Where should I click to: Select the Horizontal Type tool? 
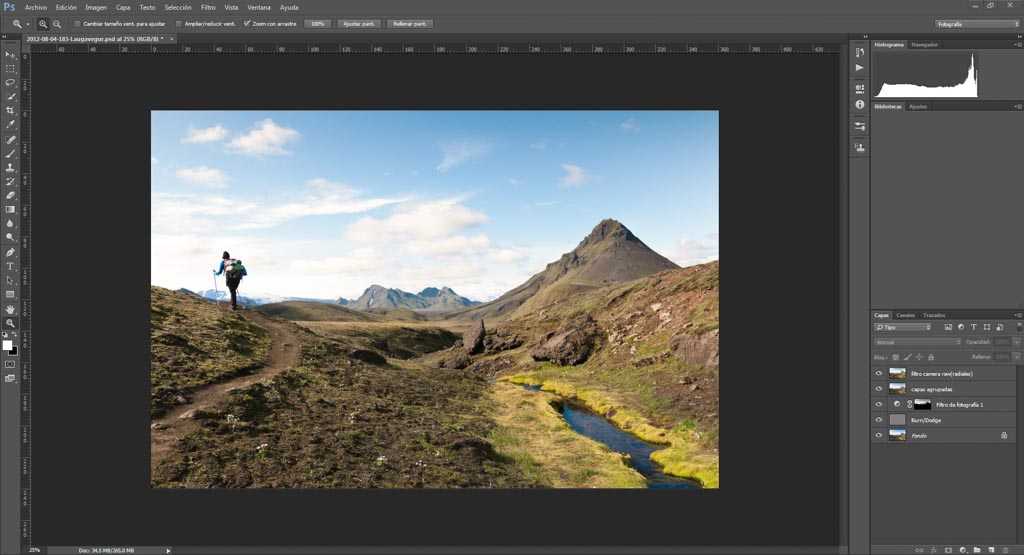point(10,266)
